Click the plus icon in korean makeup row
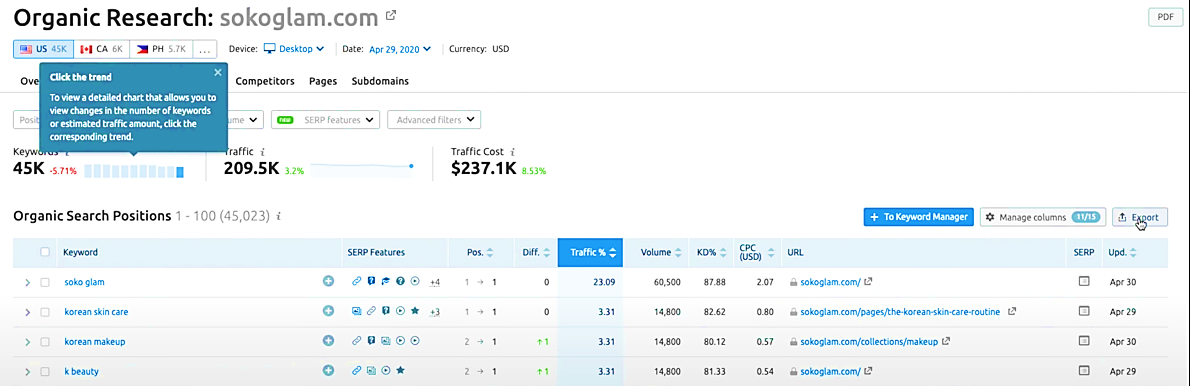 329,341
